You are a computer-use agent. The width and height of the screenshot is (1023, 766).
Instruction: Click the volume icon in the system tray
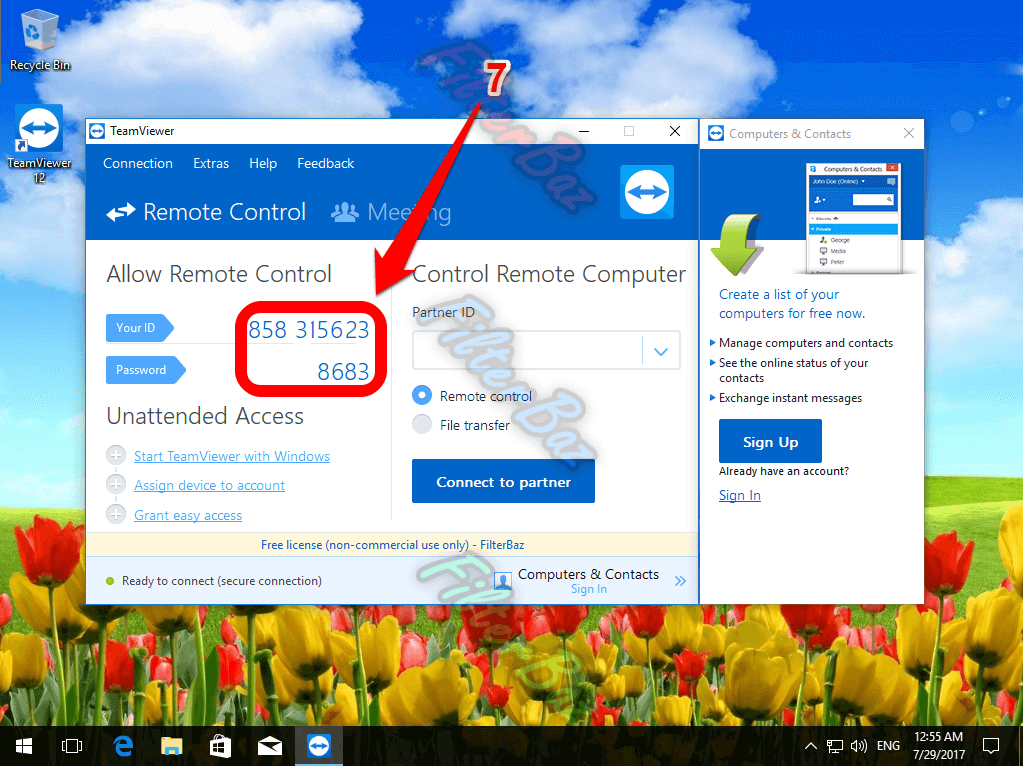pos(858,745)
